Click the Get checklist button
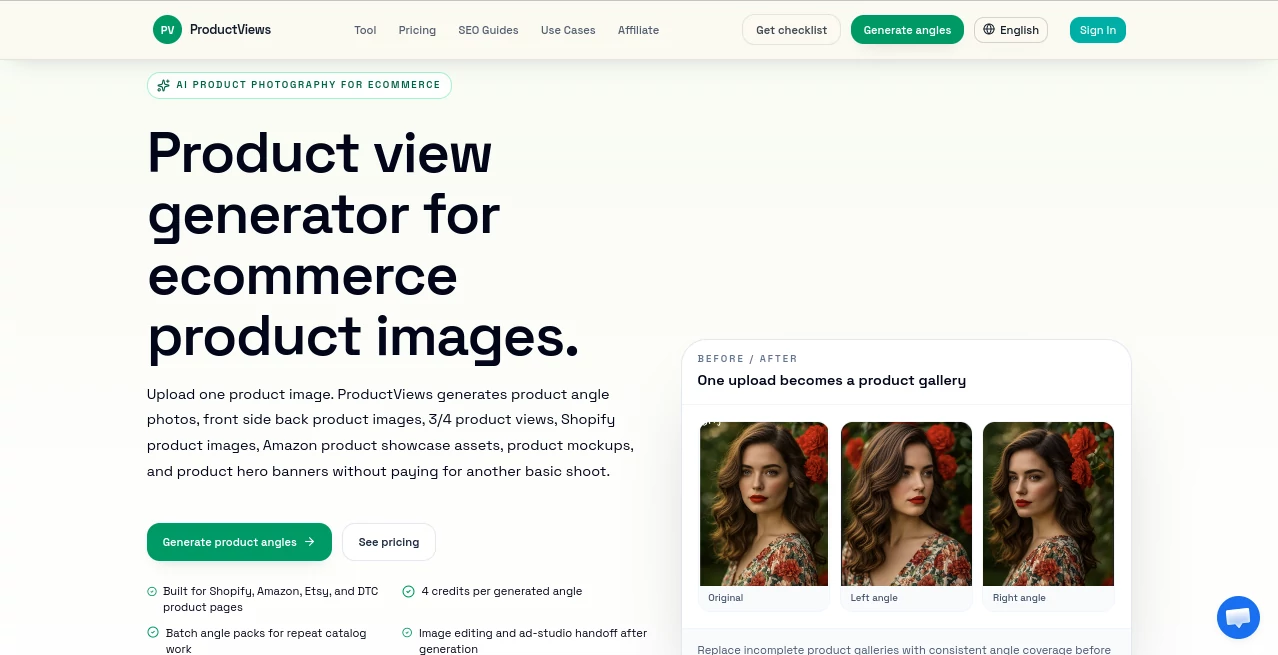This screenshot has height=655, width=1278. (x=791, y=30)
